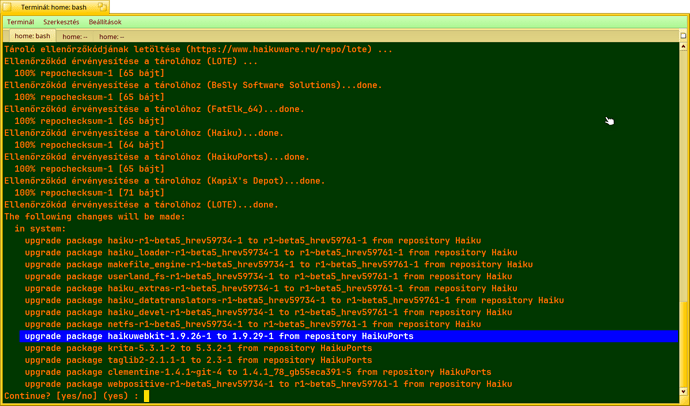Click the makefile_engine upgrade line
Image resolution: width=690 pixels, height=406 pixels.
pyautogui.click(x=279, y=265)
